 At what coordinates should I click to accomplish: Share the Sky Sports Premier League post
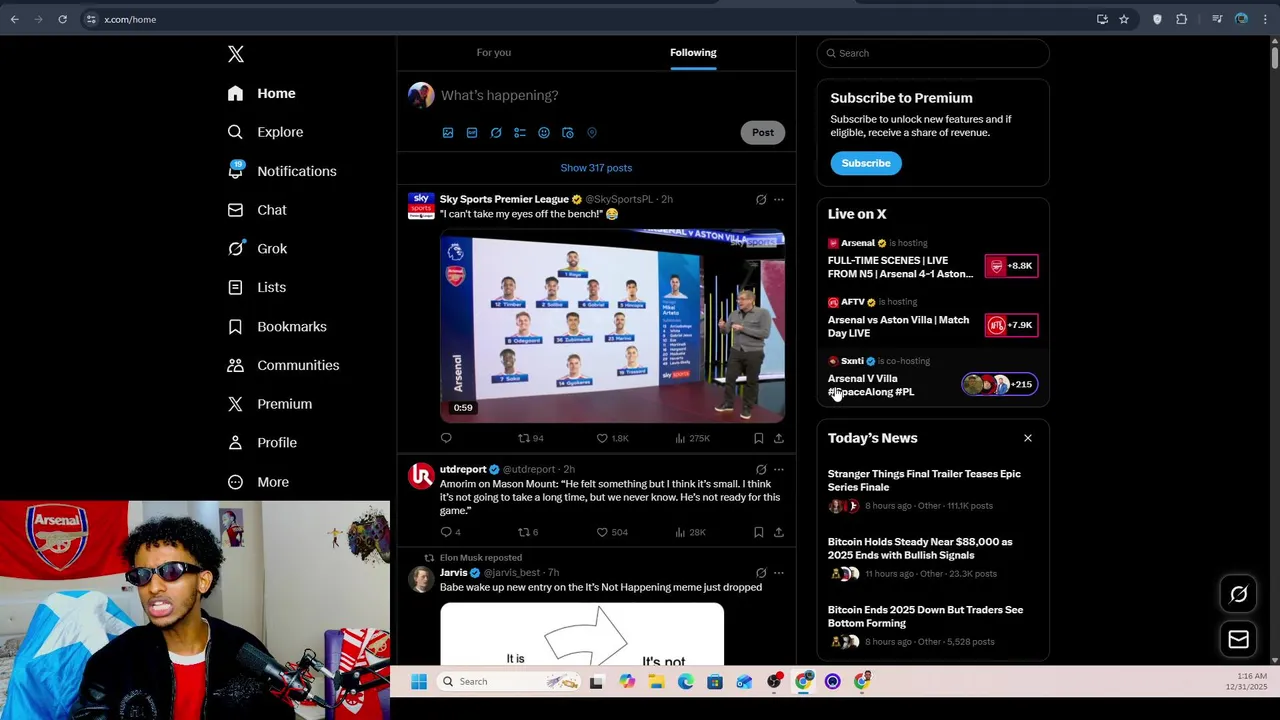[779, 438]
